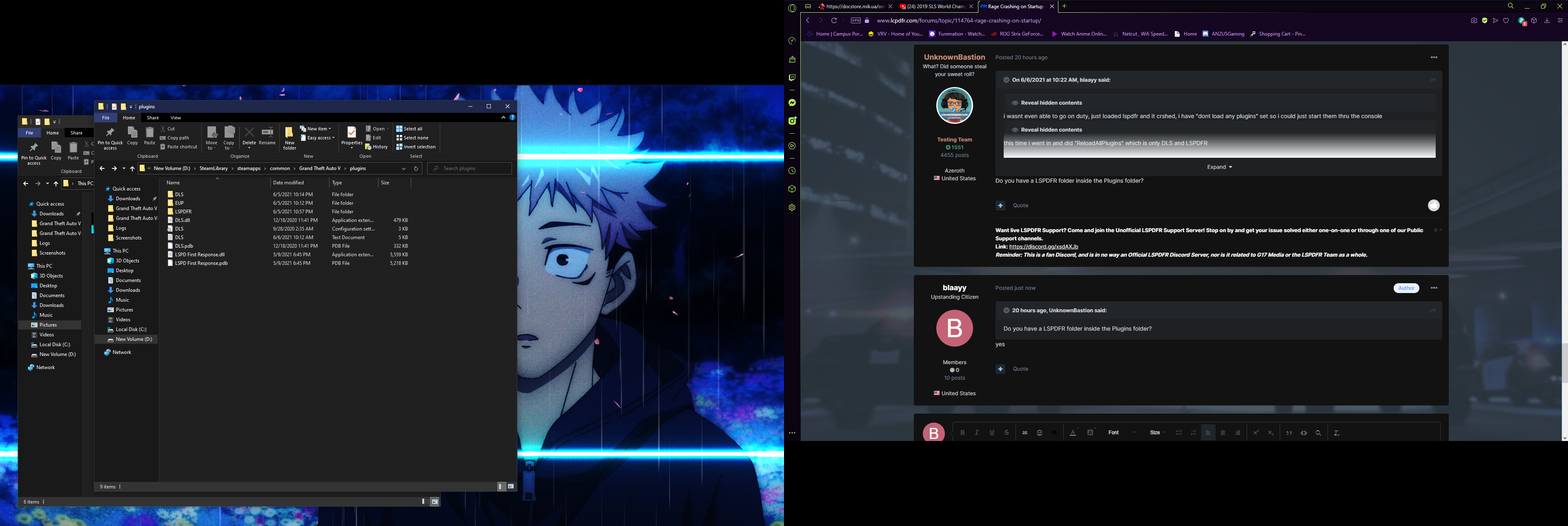1568x526 pixels.
Task: Change text color with the font color button
Action: click(1073, 433)
